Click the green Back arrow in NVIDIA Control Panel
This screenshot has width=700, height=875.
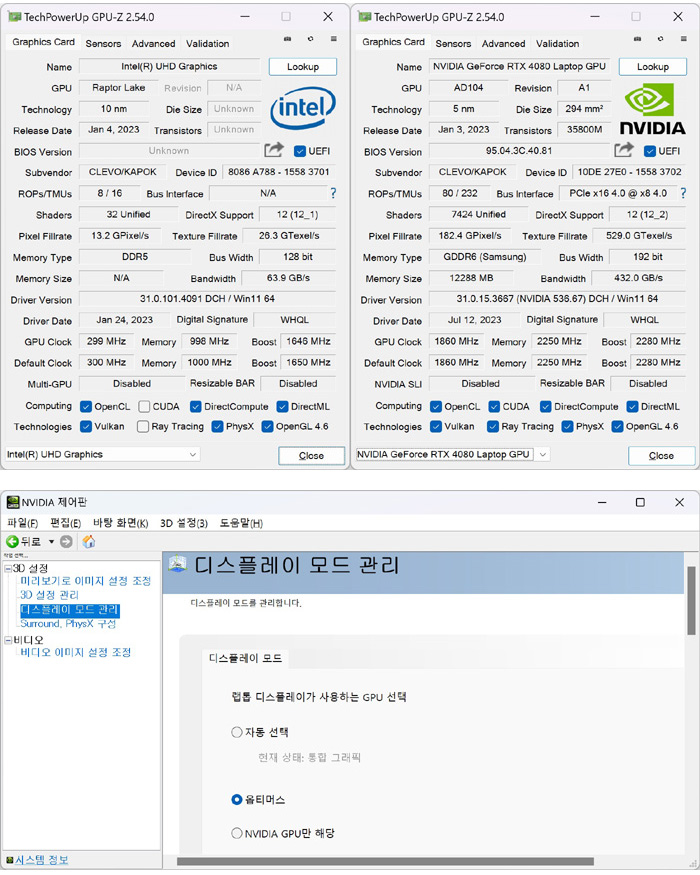[12, 541]
